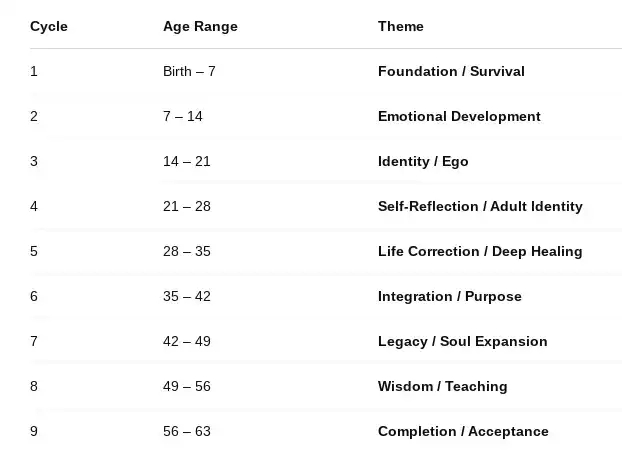Select the Wisdom / Teaching theme
This screenshot has width=622, height=475.
[x=443, y=386]
